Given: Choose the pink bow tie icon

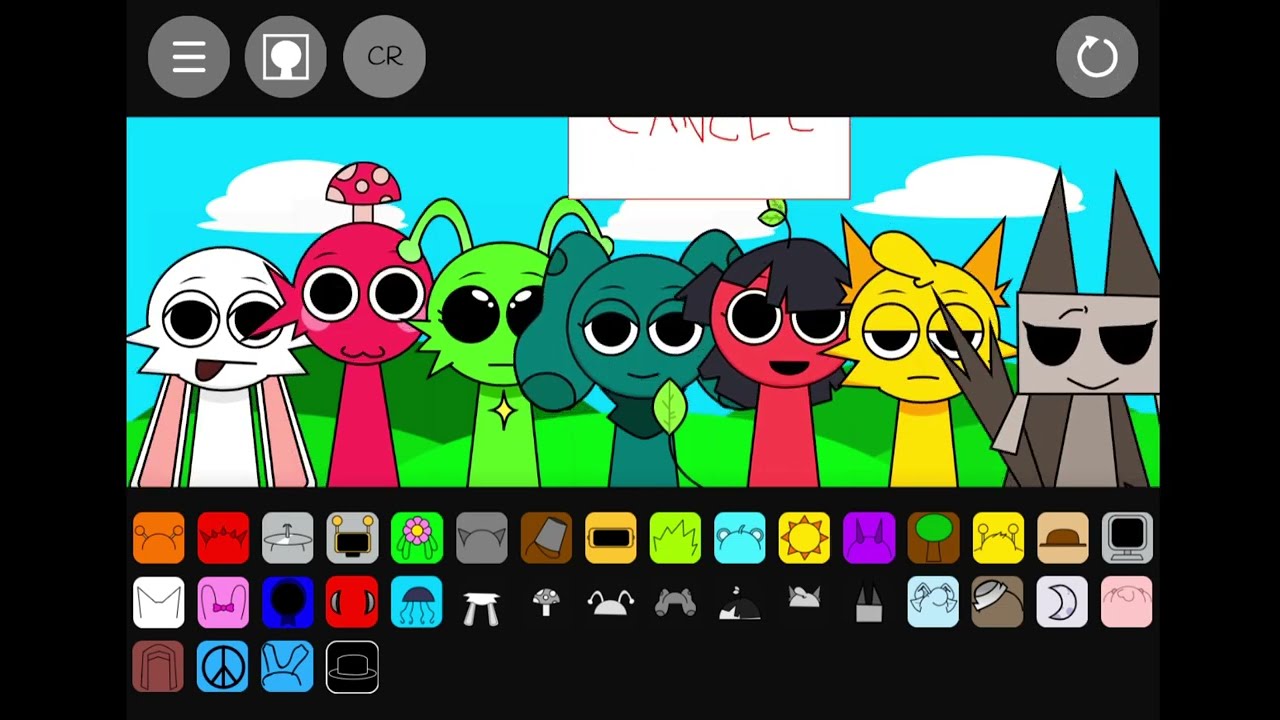Looking at the screenshot, I should (x=223, y=602).
